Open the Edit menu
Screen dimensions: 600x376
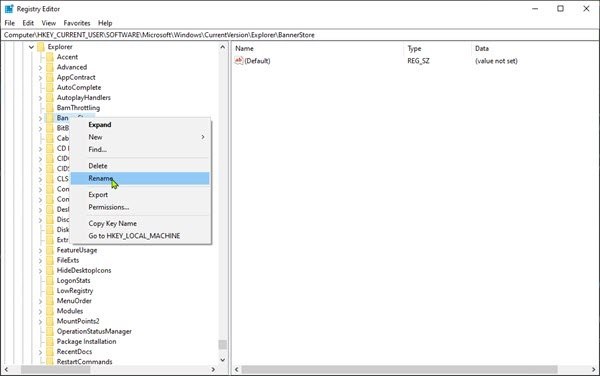[x=28, y=23]
